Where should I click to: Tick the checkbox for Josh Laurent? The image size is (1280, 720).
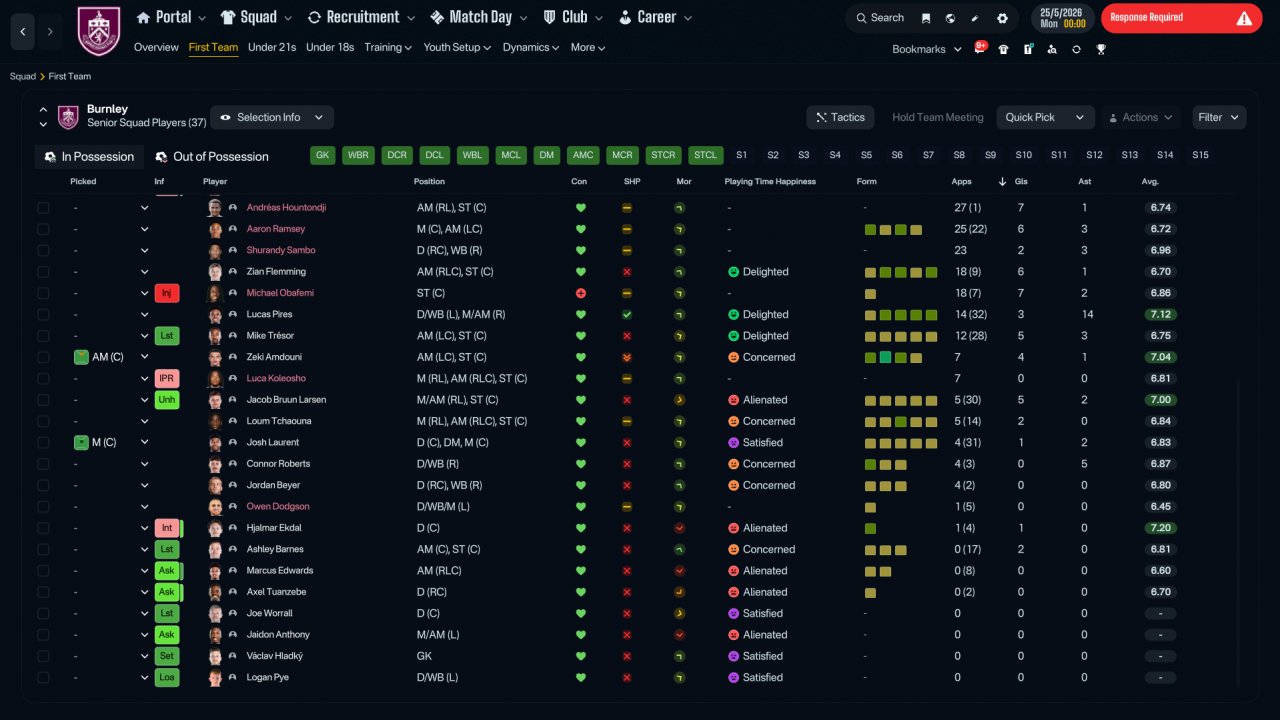tap(43, 442)
